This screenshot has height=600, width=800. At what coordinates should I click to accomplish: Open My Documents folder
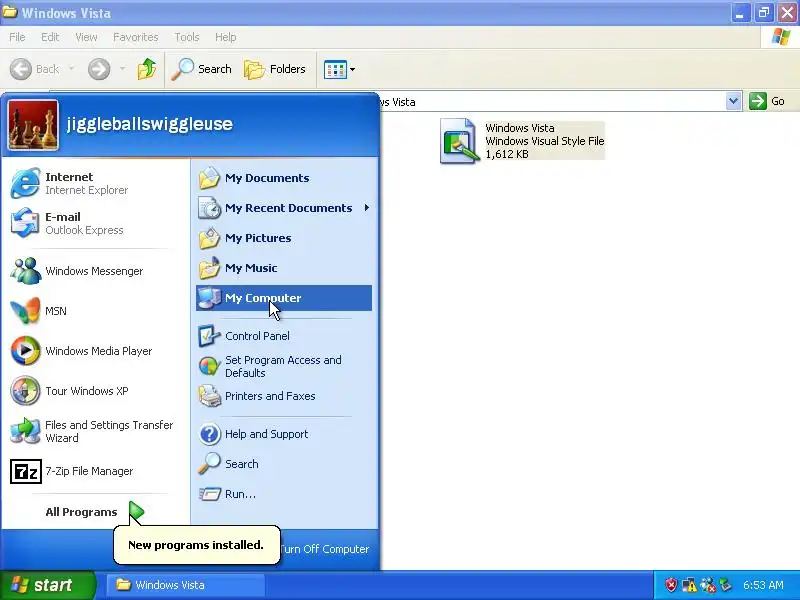tap(284, 178)
